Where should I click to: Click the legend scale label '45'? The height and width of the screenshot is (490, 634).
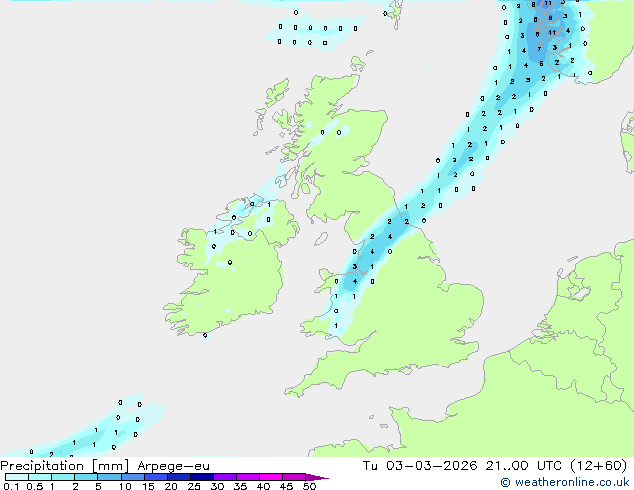286,486
